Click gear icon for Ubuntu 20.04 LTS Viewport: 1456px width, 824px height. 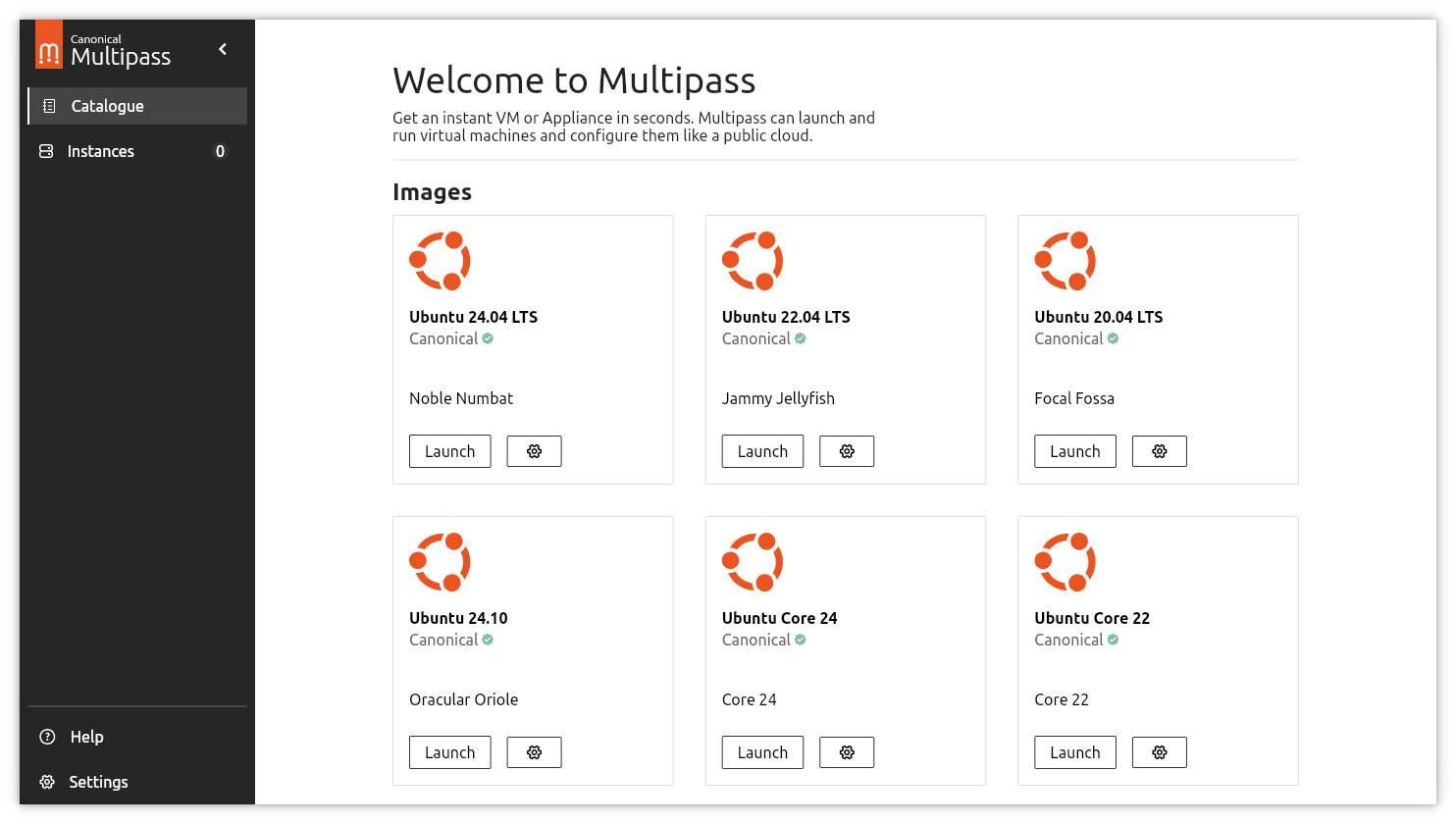pyautogui.click(x=1159, y=451)
